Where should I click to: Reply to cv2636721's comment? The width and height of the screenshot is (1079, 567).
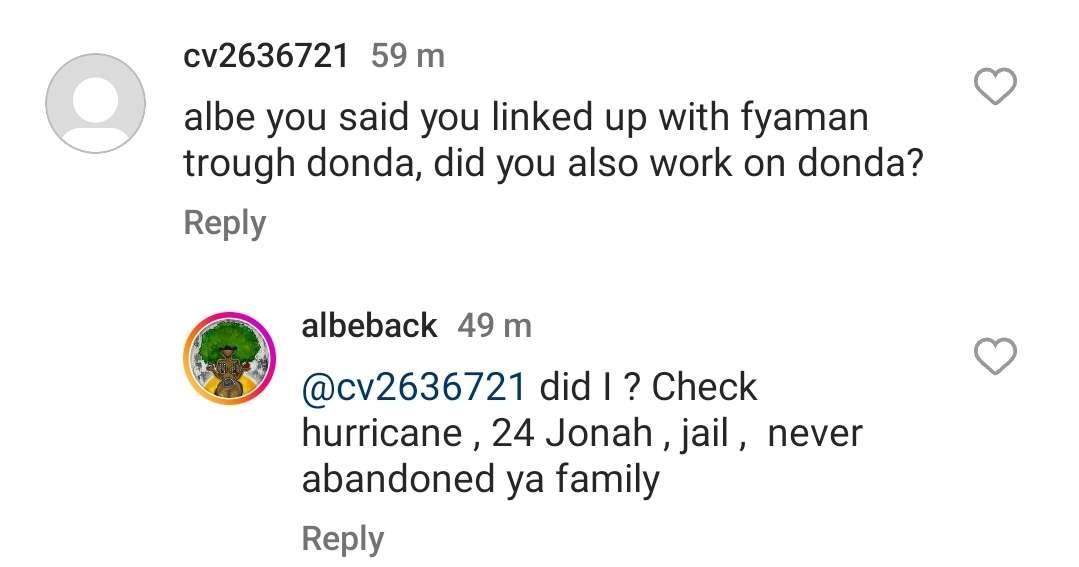pos(224,223)
